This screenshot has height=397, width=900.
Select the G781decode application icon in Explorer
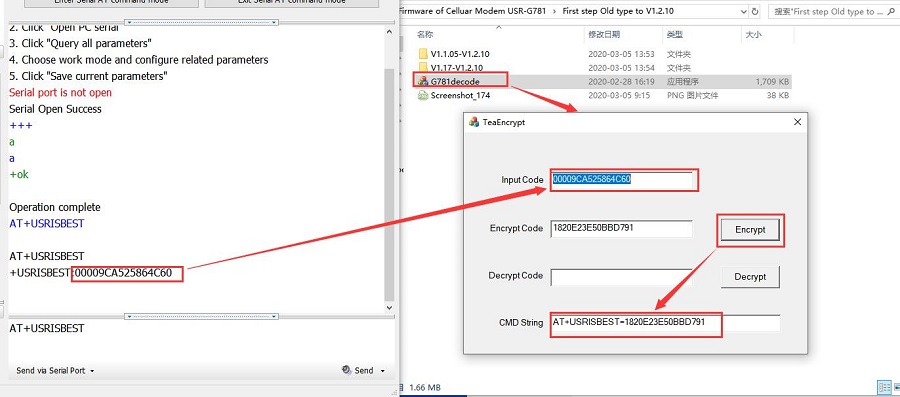[x=424, y=81]
